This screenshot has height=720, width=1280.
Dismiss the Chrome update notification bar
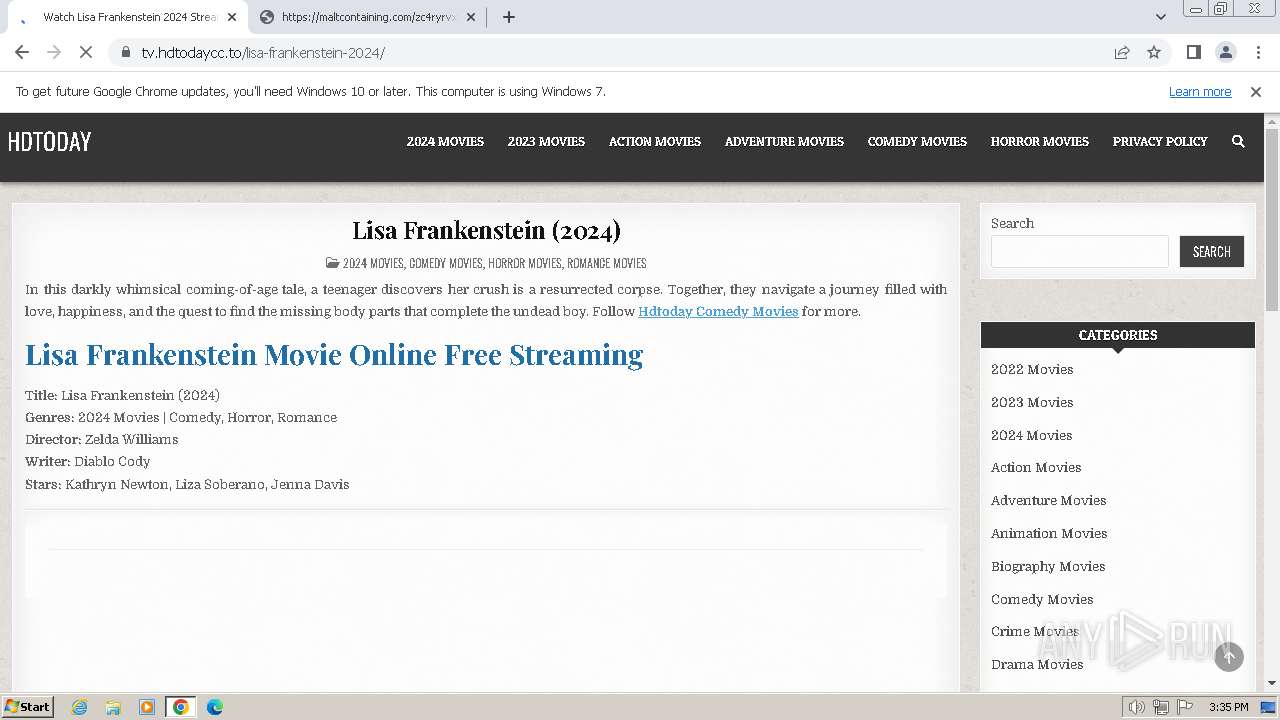pos(1256,92)
